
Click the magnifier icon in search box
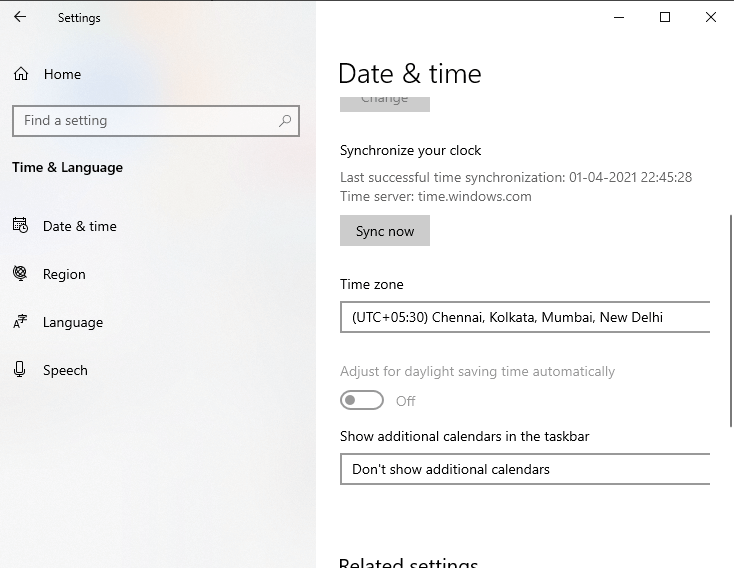tap(285, 120)
